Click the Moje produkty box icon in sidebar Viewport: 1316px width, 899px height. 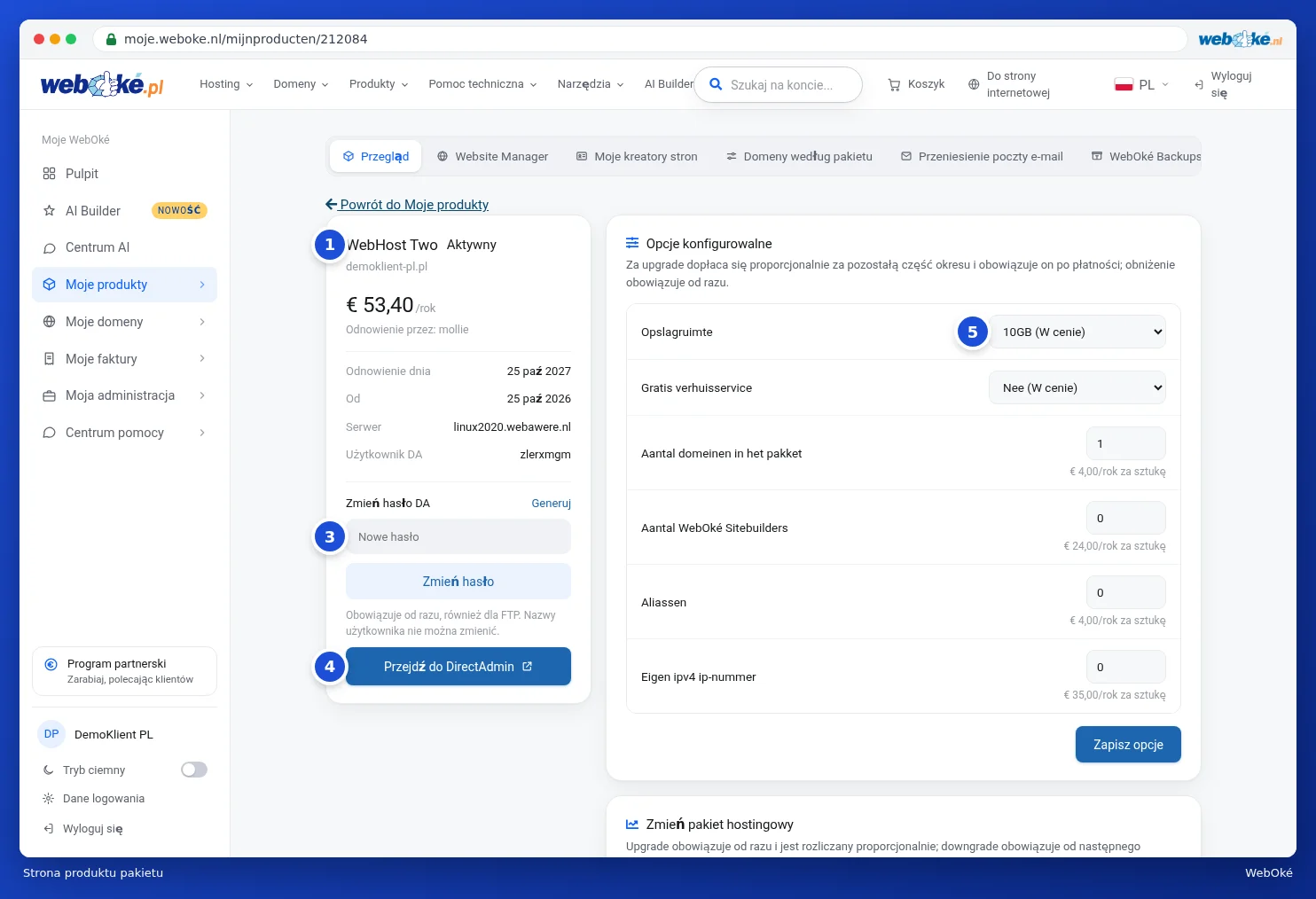coord(49,285)
